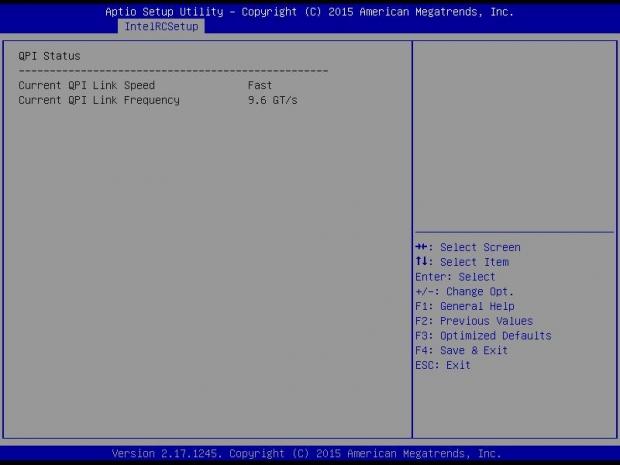Click the F4: Save & Exit line

pyautogui.click(x=461, y=350)
